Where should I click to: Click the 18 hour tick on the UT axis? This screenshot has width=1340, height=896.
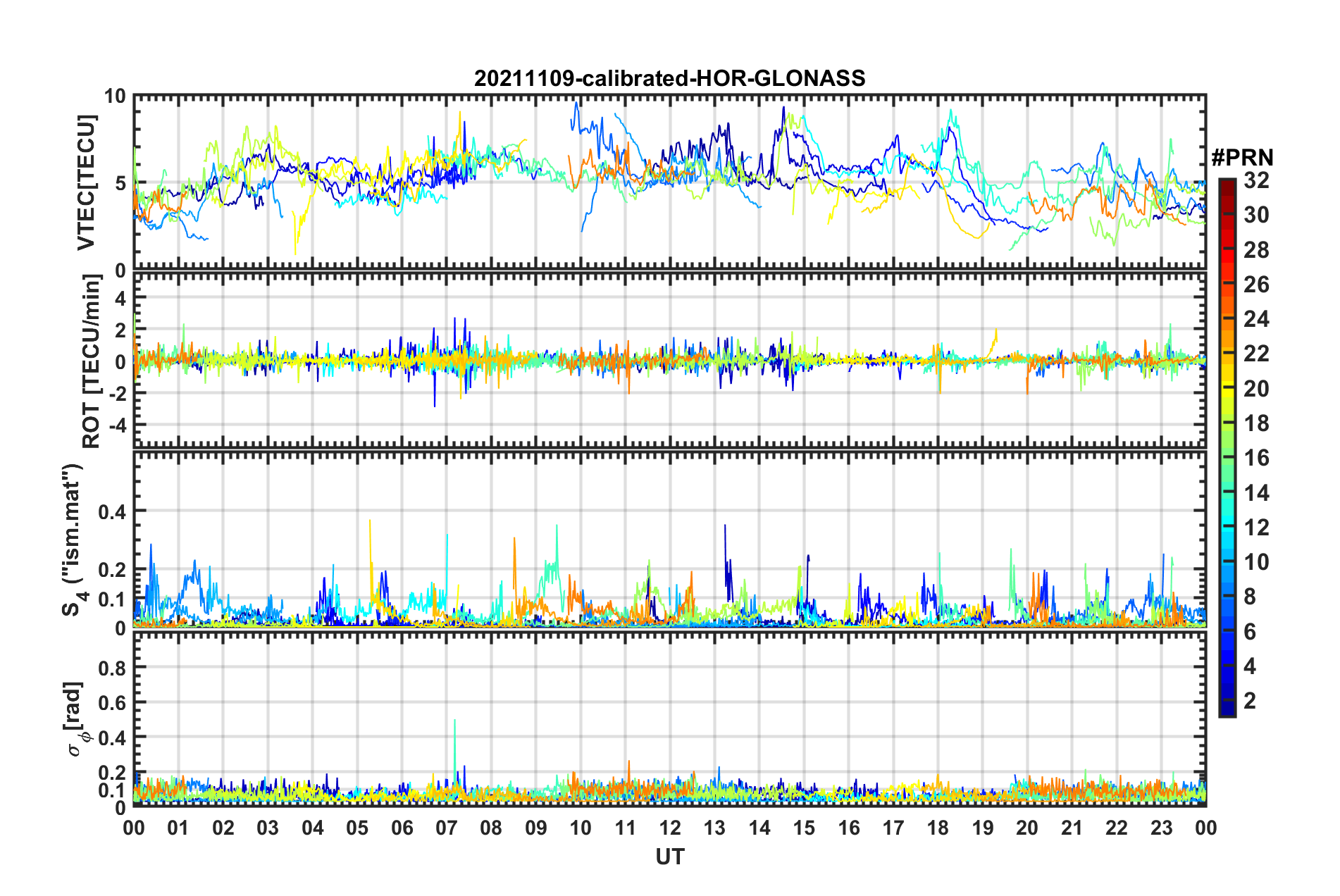click(x=938, y=828)
